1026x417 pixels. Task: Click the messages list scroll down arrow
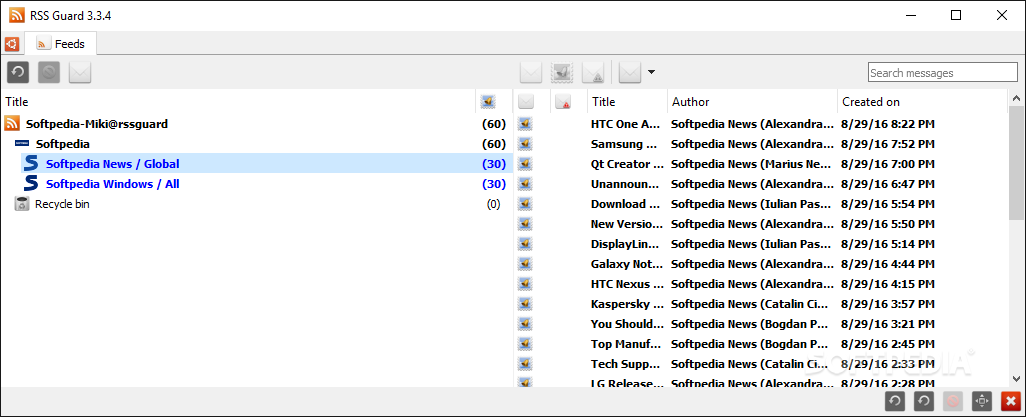1016,378
